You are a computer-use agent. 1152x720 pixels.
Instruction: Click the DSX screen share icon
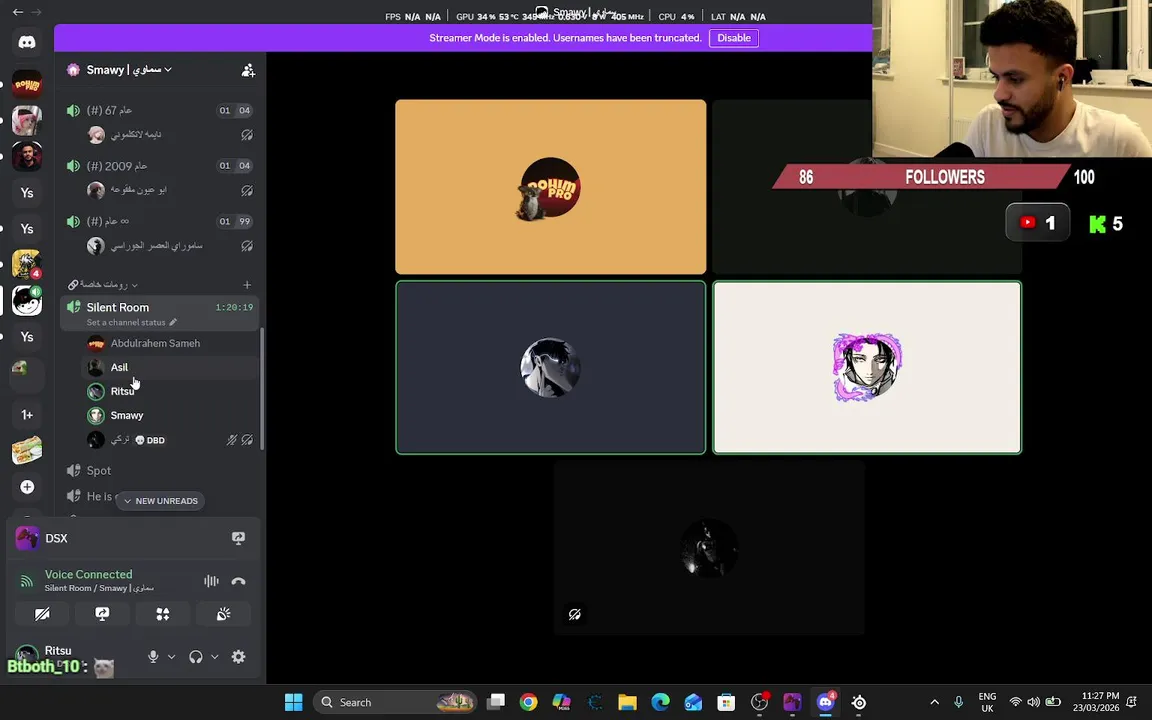pyautogui.click(x=238, y=539)
